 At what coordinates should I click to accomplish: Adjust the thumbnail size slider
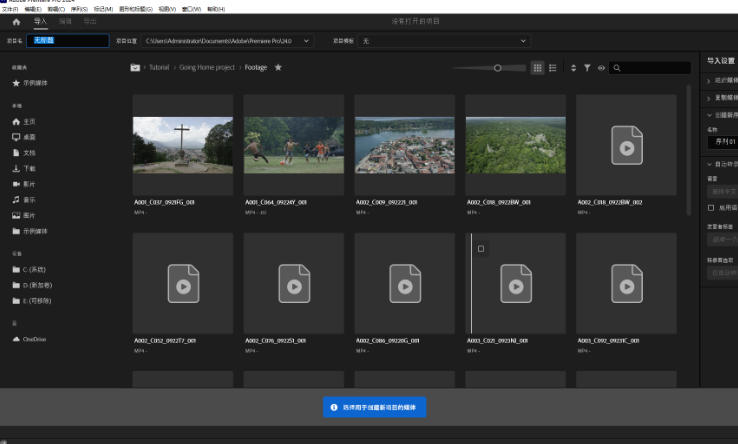pos(497,68)
